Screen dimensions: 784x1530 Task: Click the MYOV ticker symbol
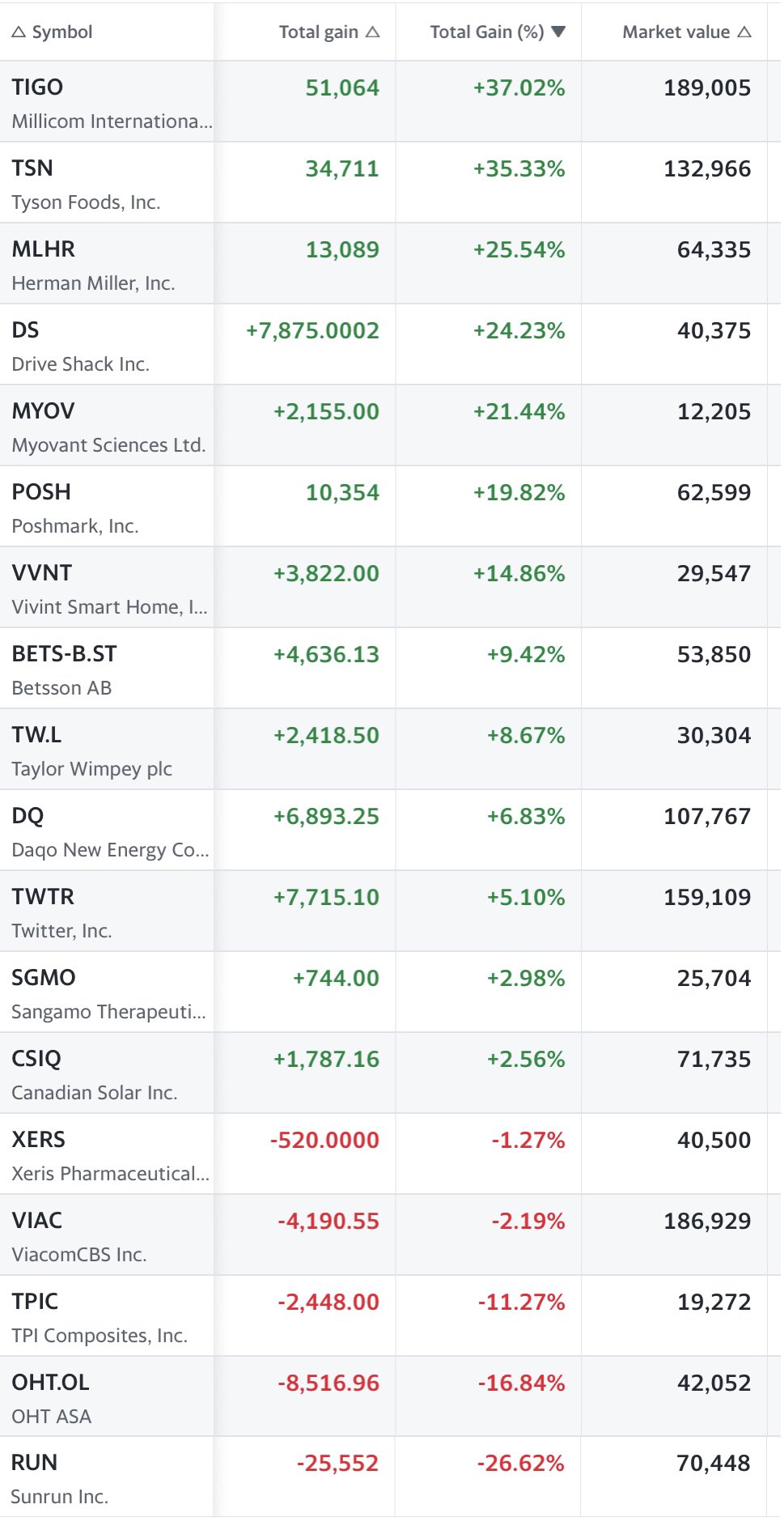pyautogui.click(x=43, y=411)
